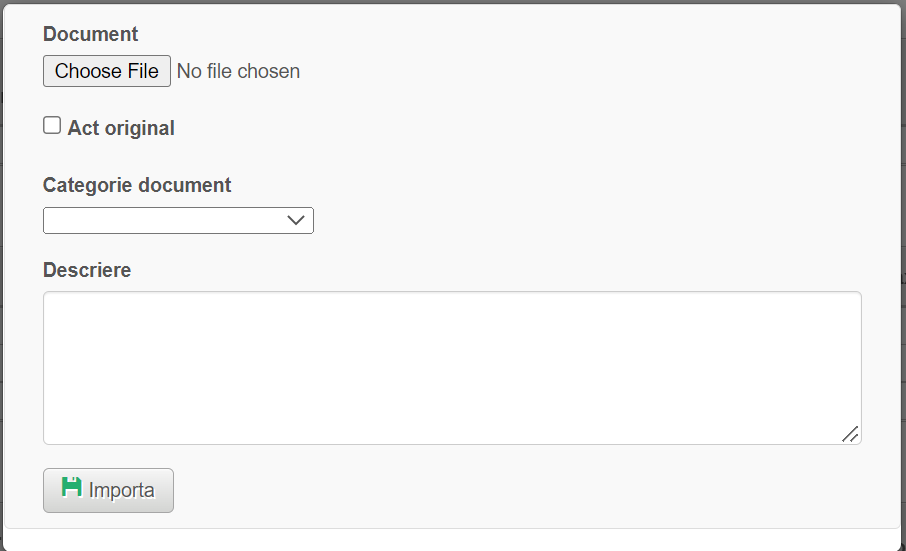Viewport: 906px width, 551px height.
Task: Click the Descriere textarea resize handle
Action: (x=850, y=433)
